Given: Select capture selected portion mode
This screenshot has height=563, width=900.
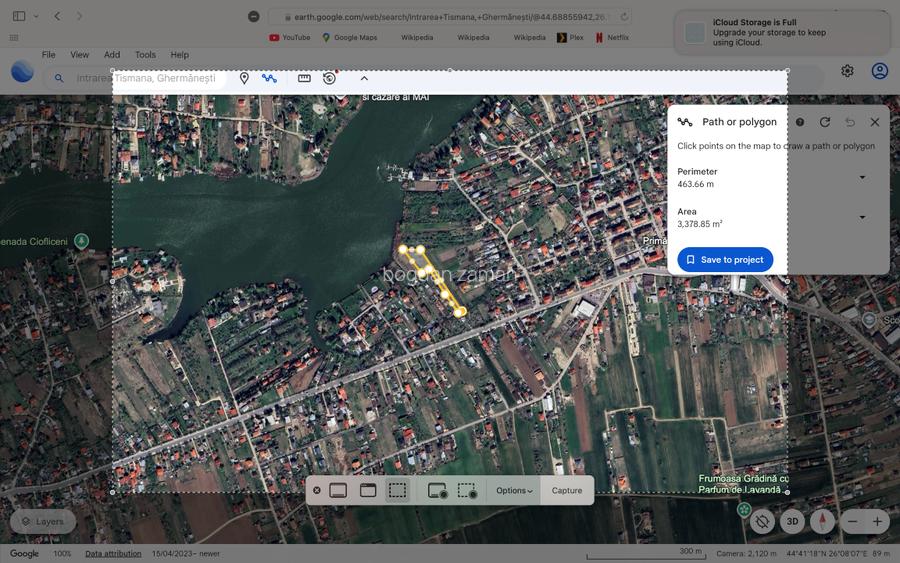Looking at the screenshot, I should (x=397, y=490).
